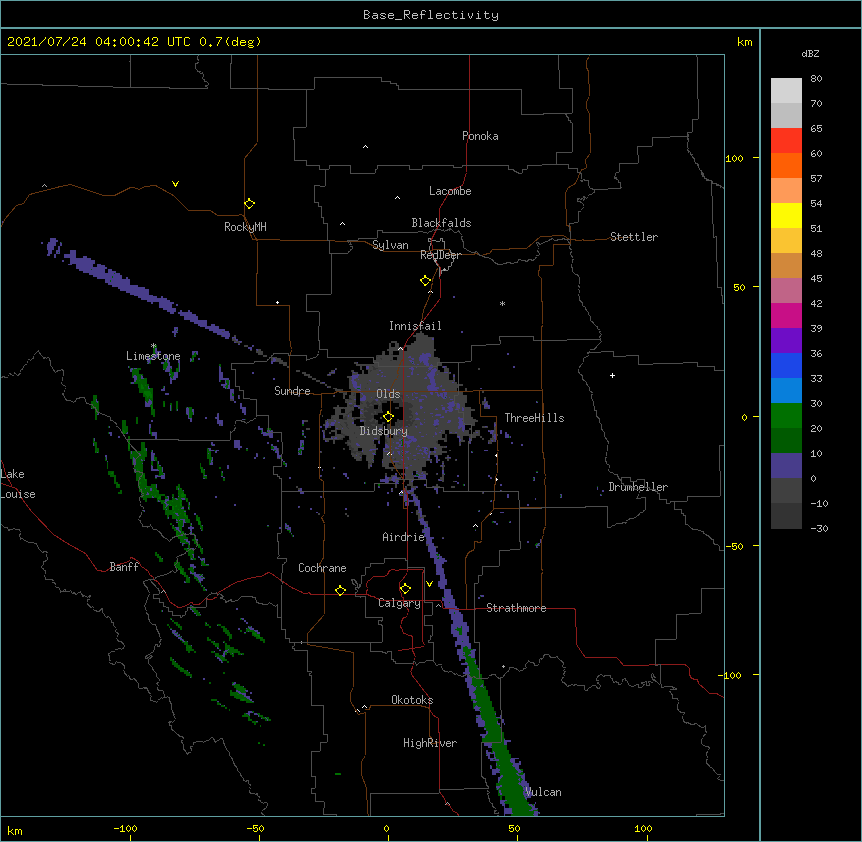Click the Strathmore label

click(x=516, y=608)
